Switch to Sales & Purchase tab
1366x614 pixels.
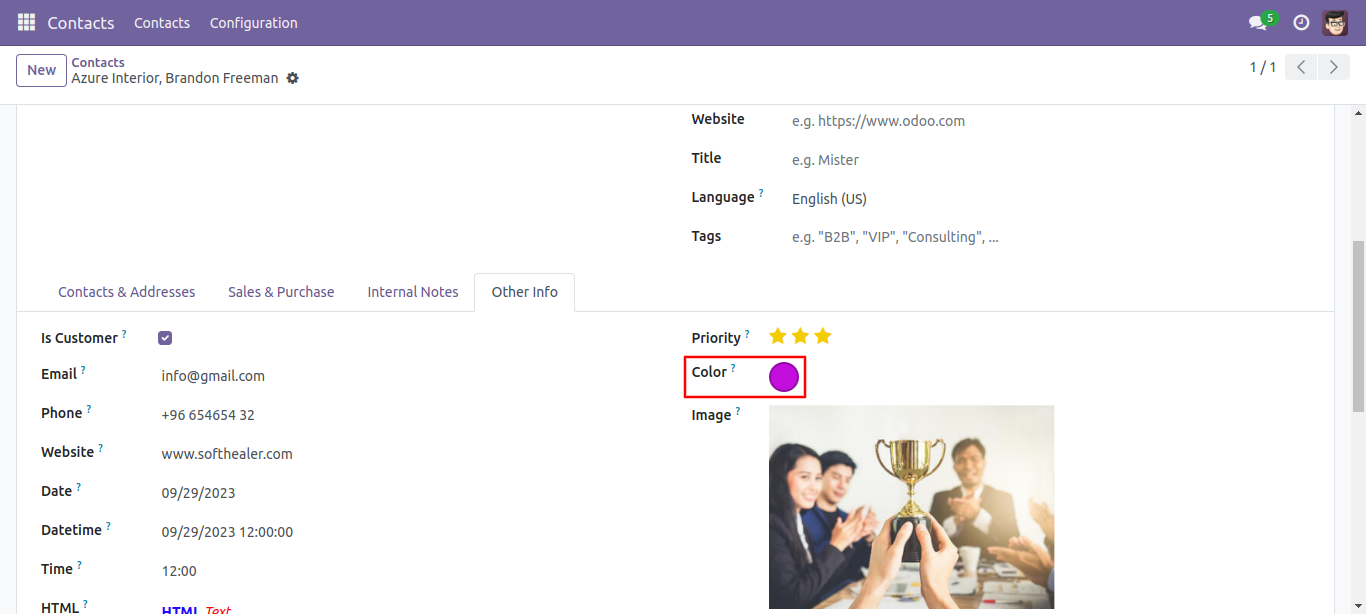[281, 292]
